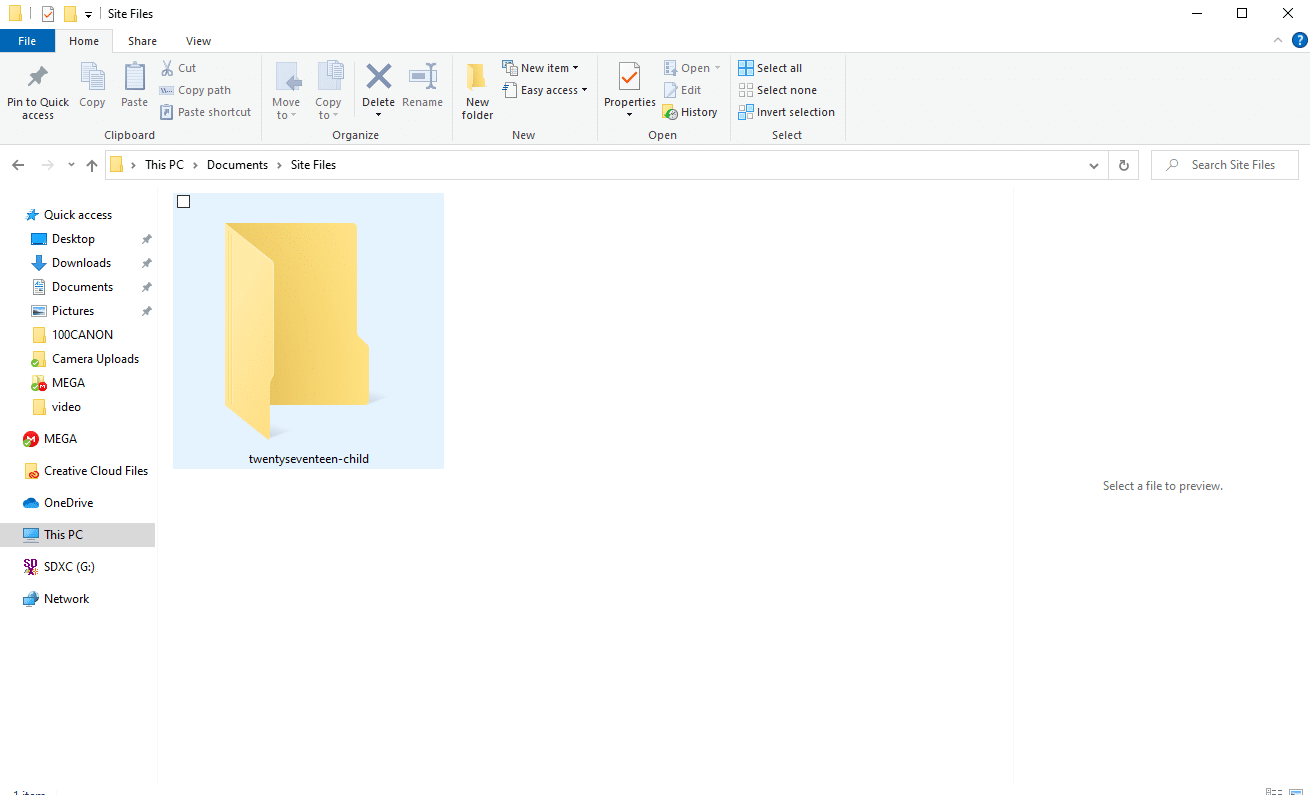The image size is (1310, 795).
Task: Create a New folder from the ribbon
Action: 477,89
